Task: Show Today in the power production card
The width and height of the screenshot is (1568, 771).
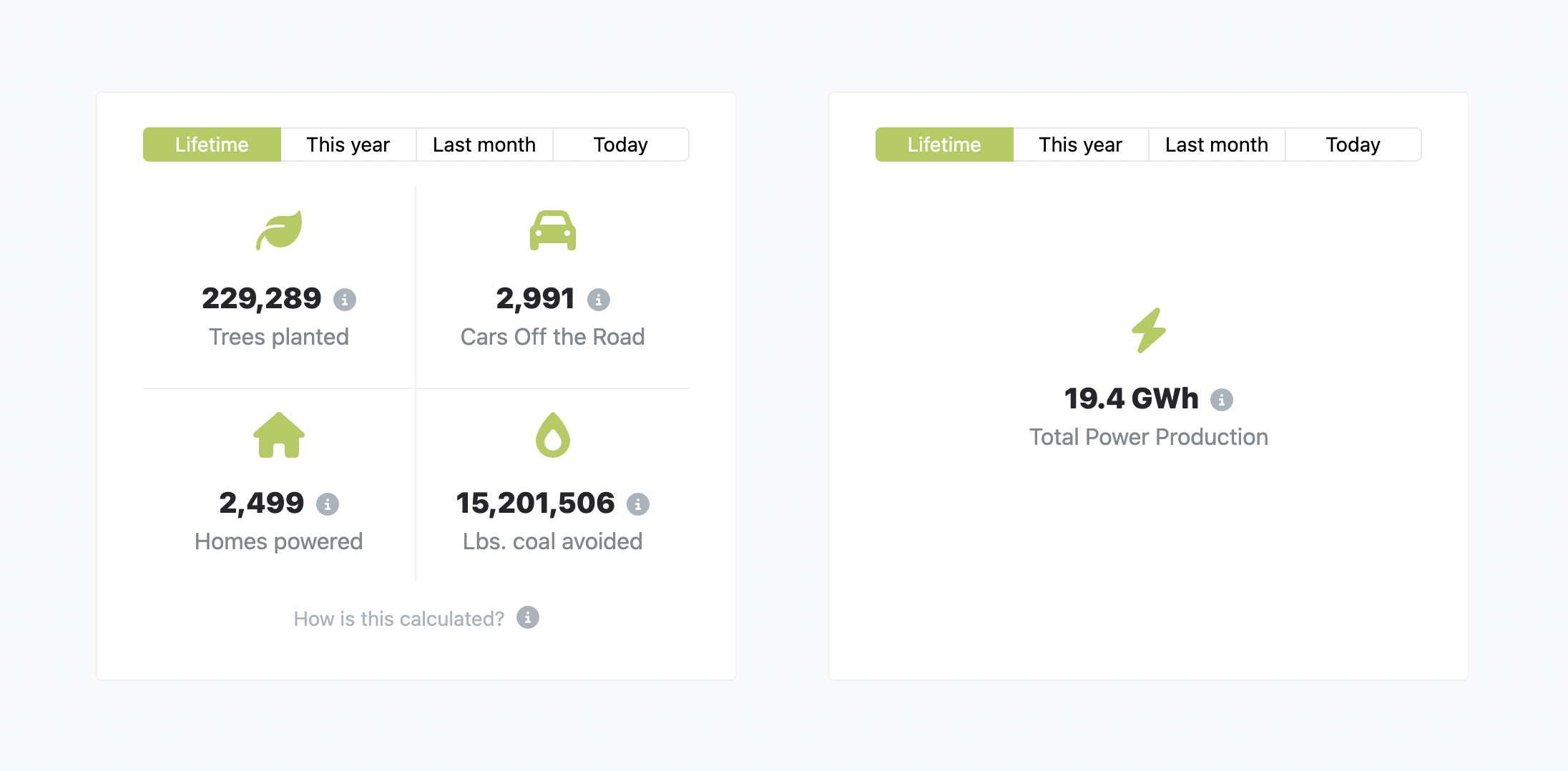Action: pos(1353,144)
